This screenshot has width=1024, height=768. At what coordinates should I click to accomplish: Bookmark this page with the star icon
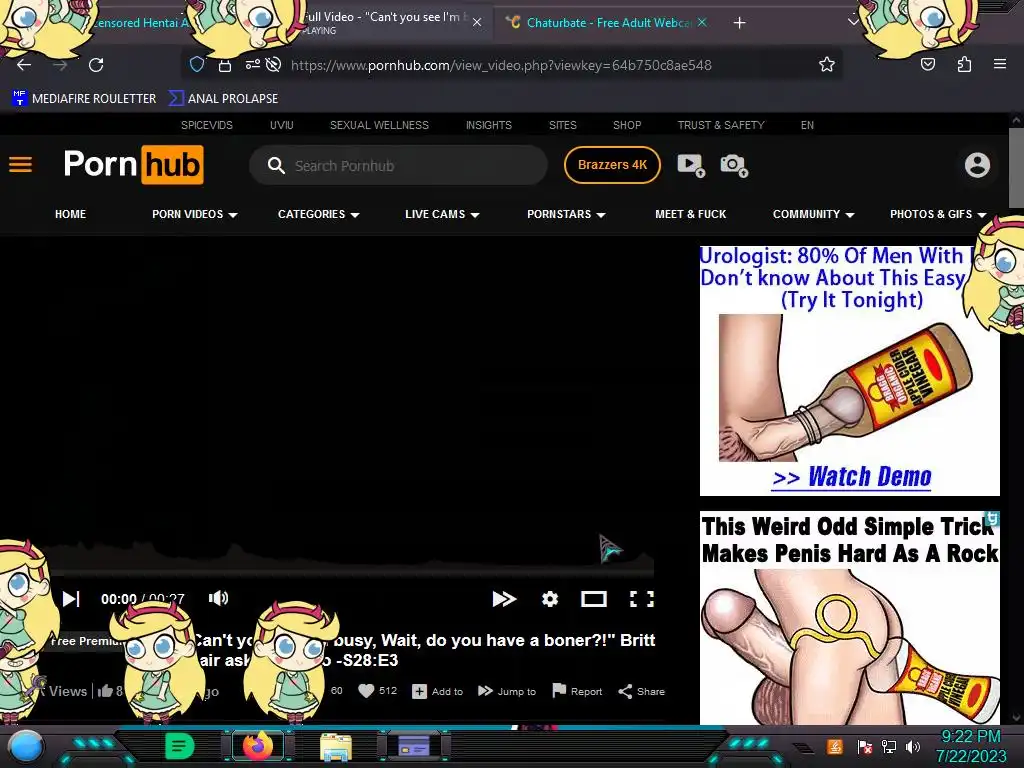click(827, 64)
